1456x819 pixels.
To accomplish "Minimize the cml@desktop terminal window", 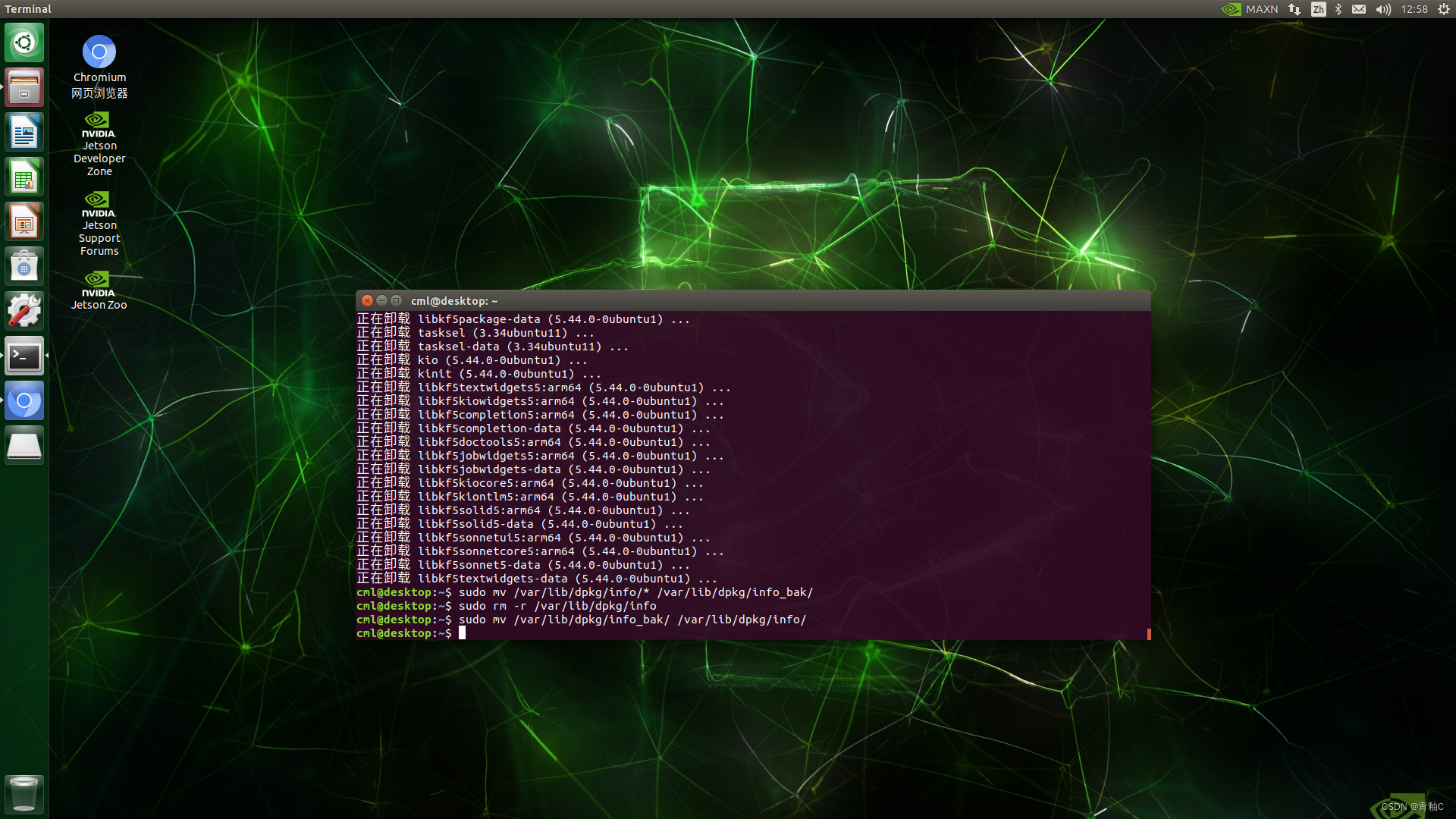I will 382,301.
